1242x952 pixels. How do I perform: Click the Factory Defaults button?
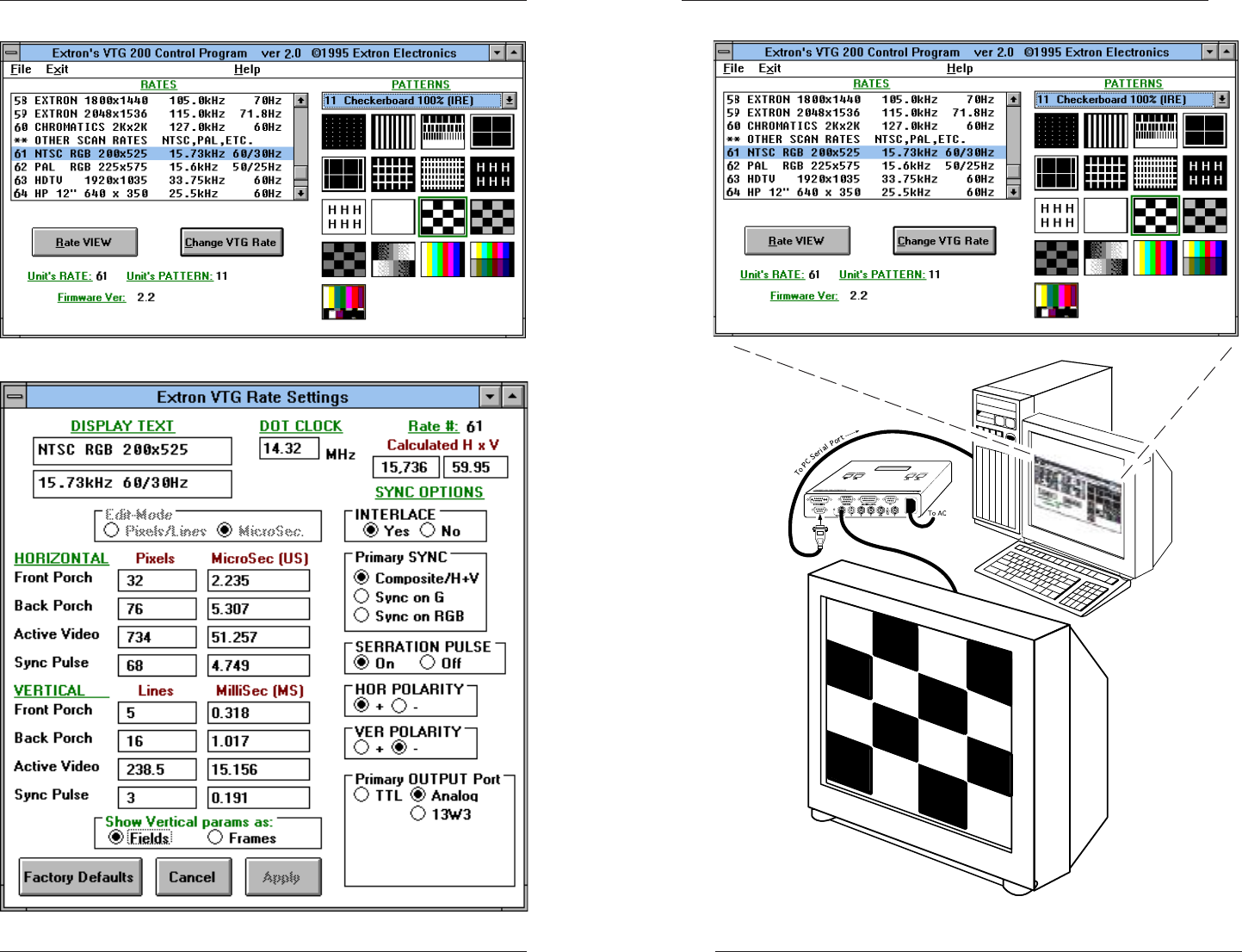coord(78,877)
